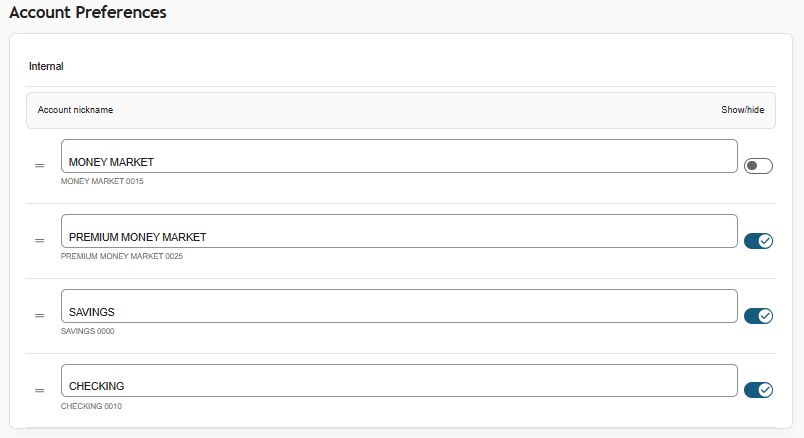
Task: Select the SAVINGS 0000 account caption
Action: [x=88, y=331]
